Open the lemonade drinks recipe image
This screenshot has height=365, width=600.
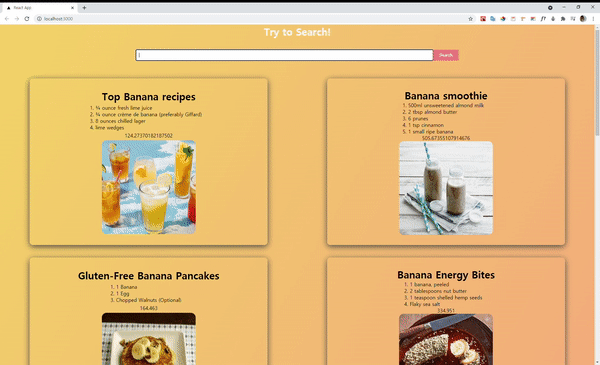pos(148,187)
